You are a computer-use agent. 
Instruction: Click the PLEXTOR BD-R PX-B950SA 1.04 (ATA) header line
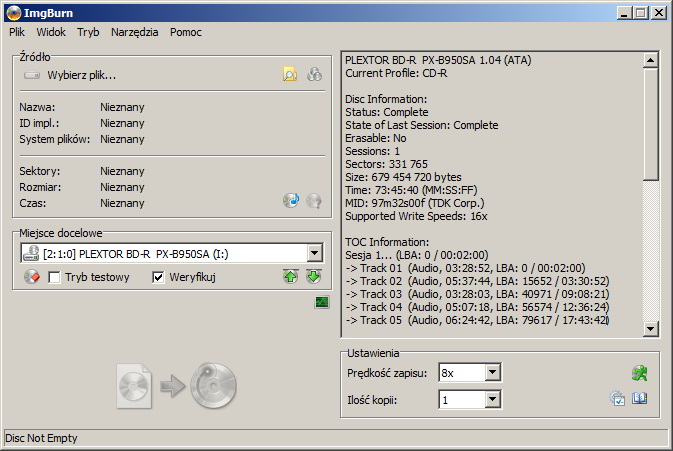[x=438, y=60]
